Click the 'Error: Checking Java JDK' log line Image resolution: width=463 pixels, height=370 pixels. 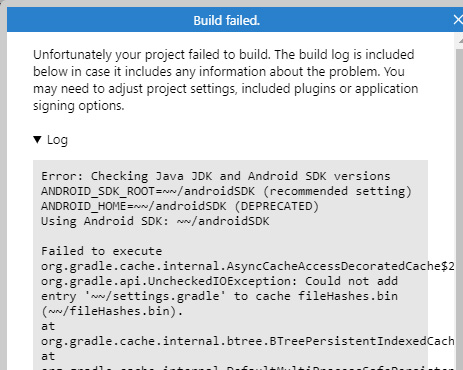click(x=216, y=176)
